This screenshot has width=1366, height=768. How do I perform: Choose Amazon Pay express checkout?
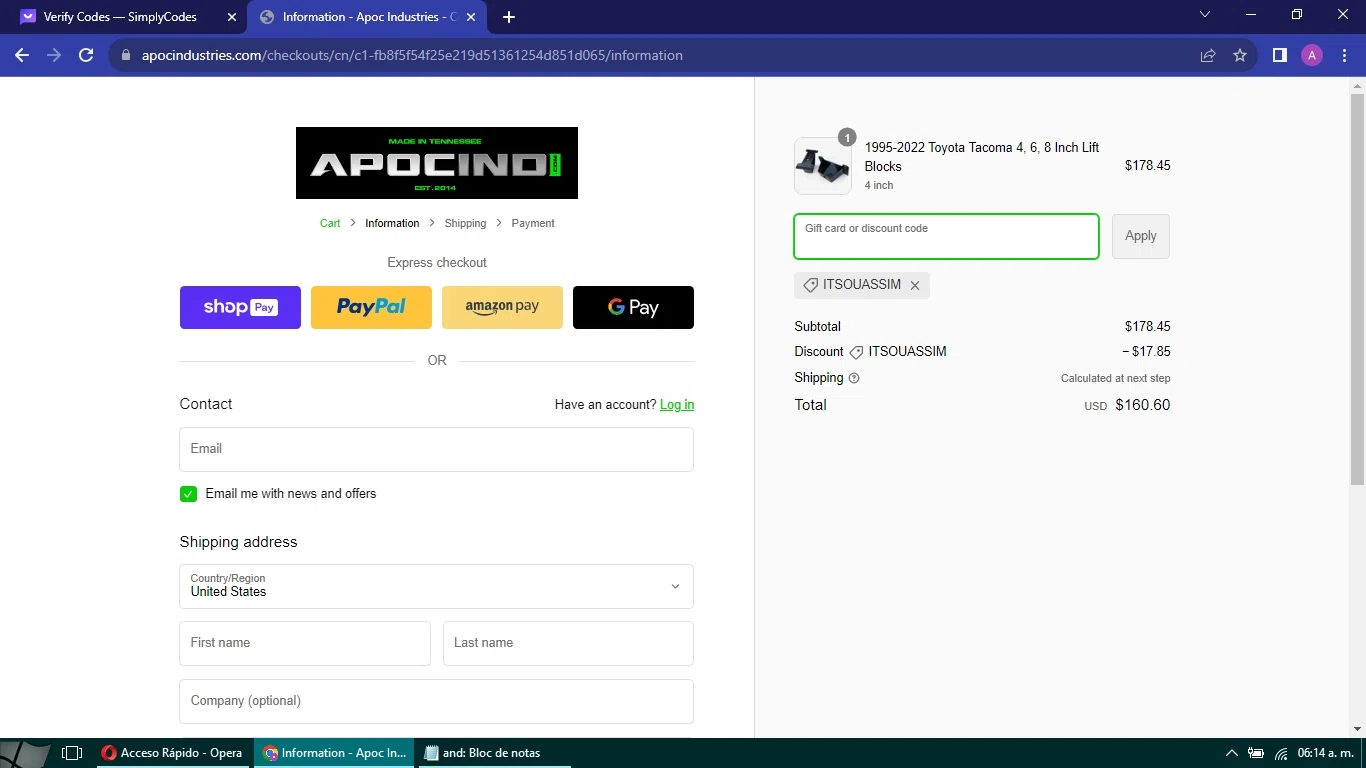pos(502,307)
